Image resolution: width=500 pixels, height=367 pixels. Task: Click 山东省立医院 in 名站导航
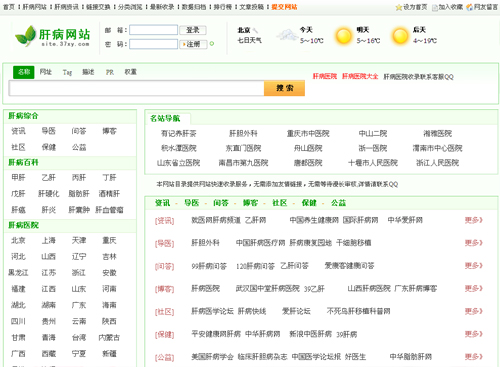pos(179,163)
